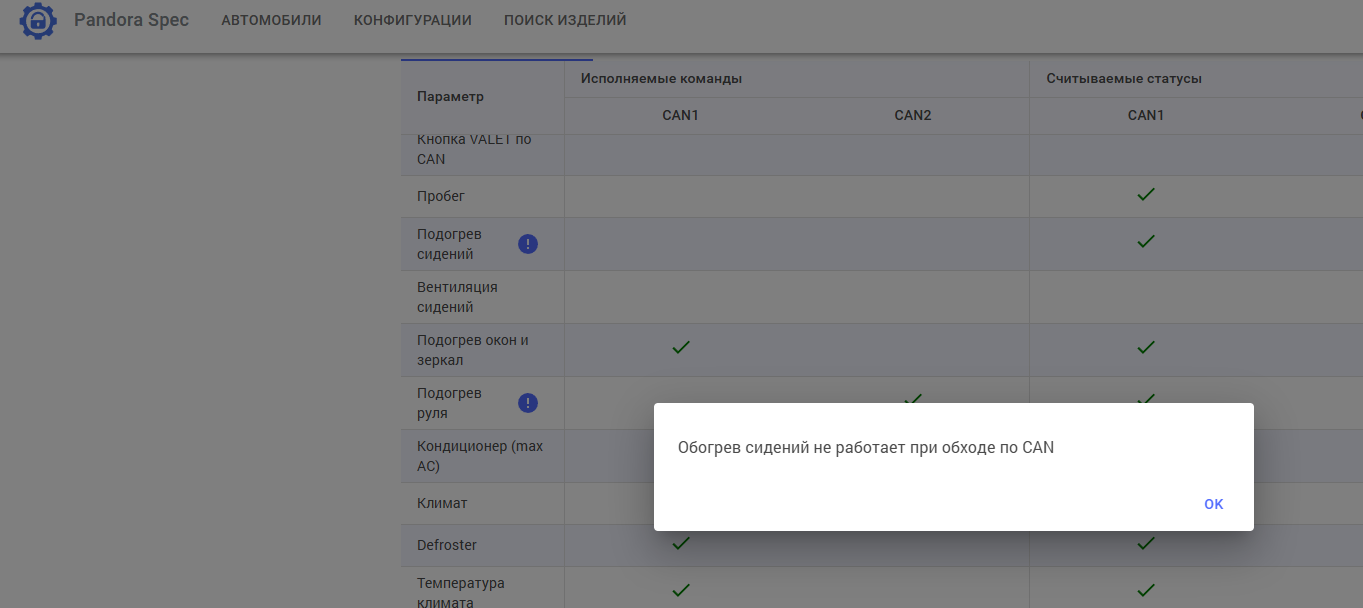The image size is (1363, 608).
Task: Click Подогрев сидений status CAN1 checkmark
Action: click(x=1146, y=242)
